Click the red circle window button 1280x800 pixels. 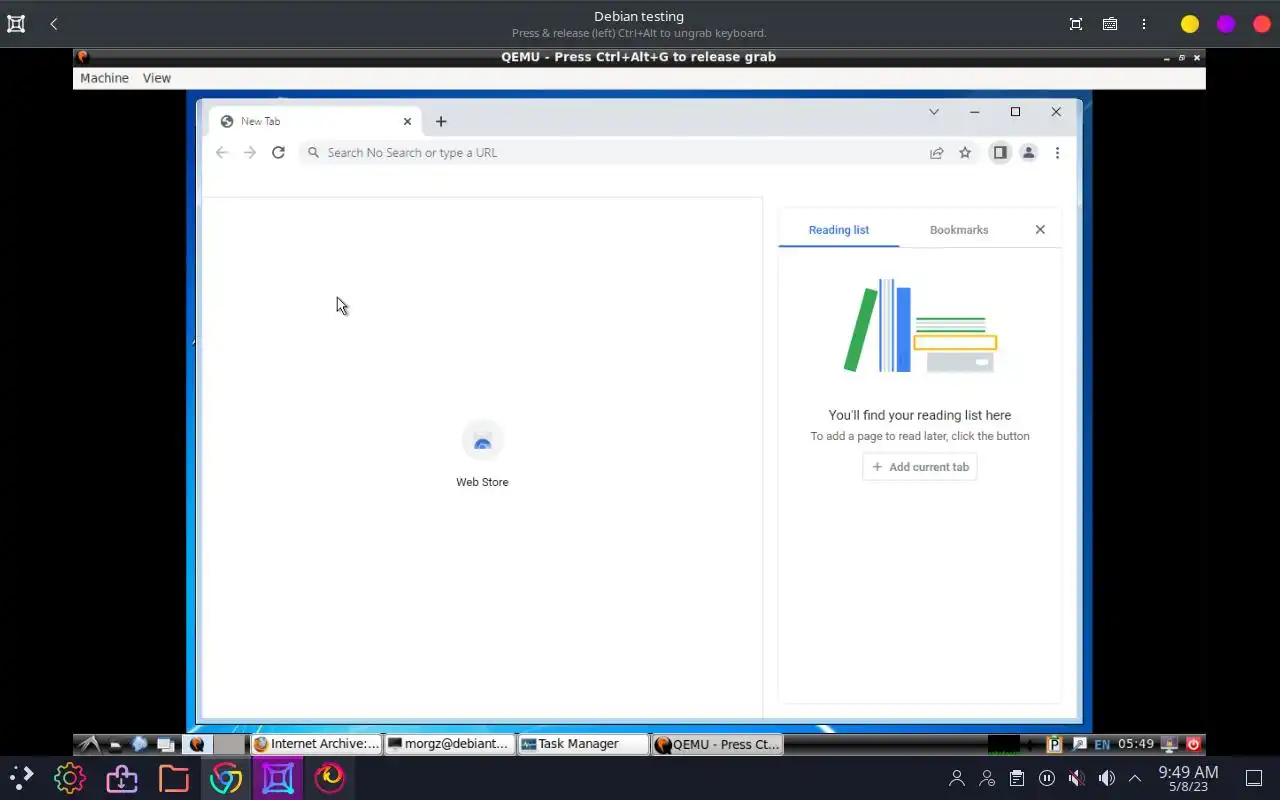click(x=1262, y=24)
